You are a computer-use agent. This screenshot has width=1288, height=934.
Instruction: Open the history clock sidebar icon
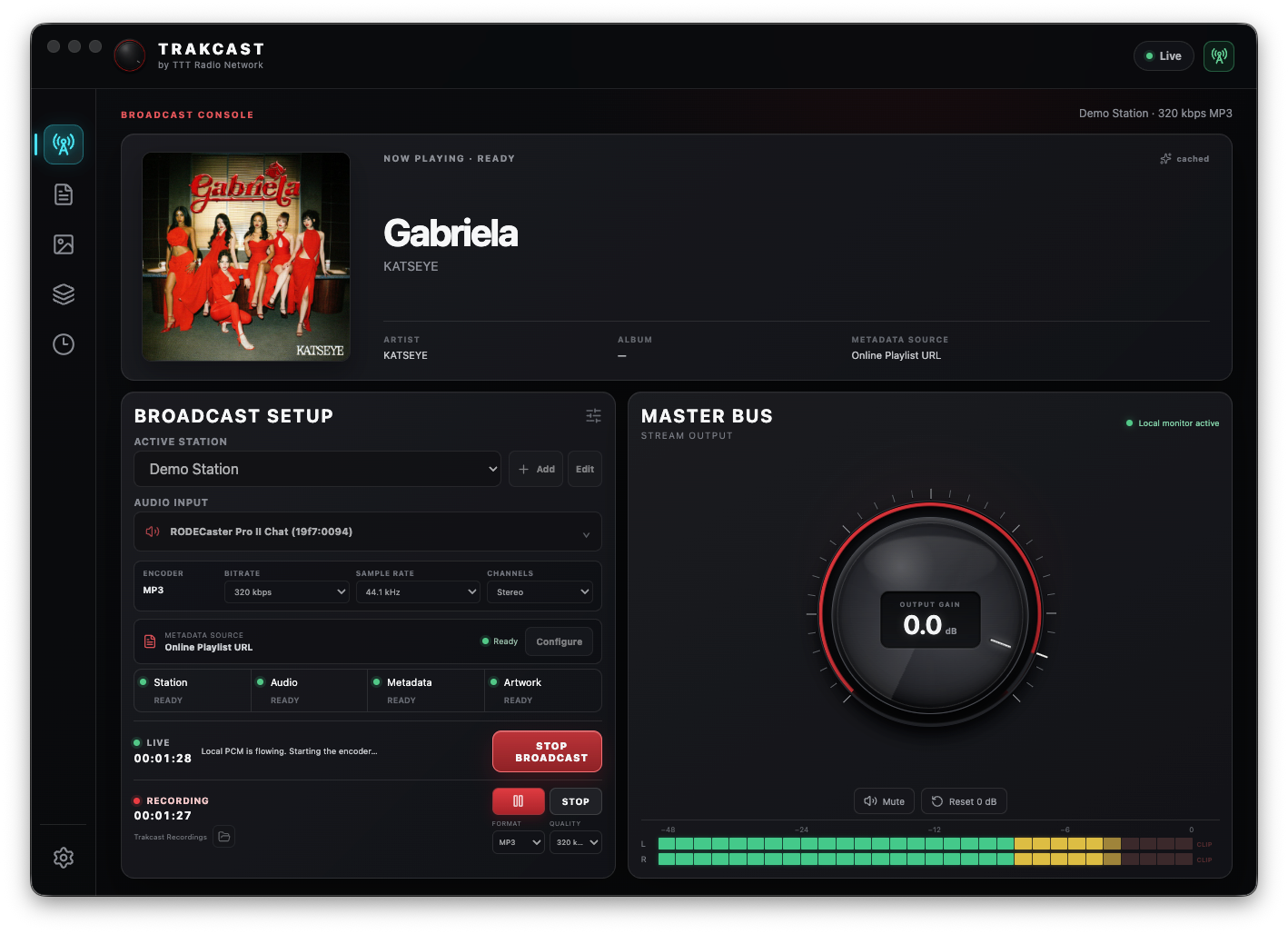pos(64,344)
